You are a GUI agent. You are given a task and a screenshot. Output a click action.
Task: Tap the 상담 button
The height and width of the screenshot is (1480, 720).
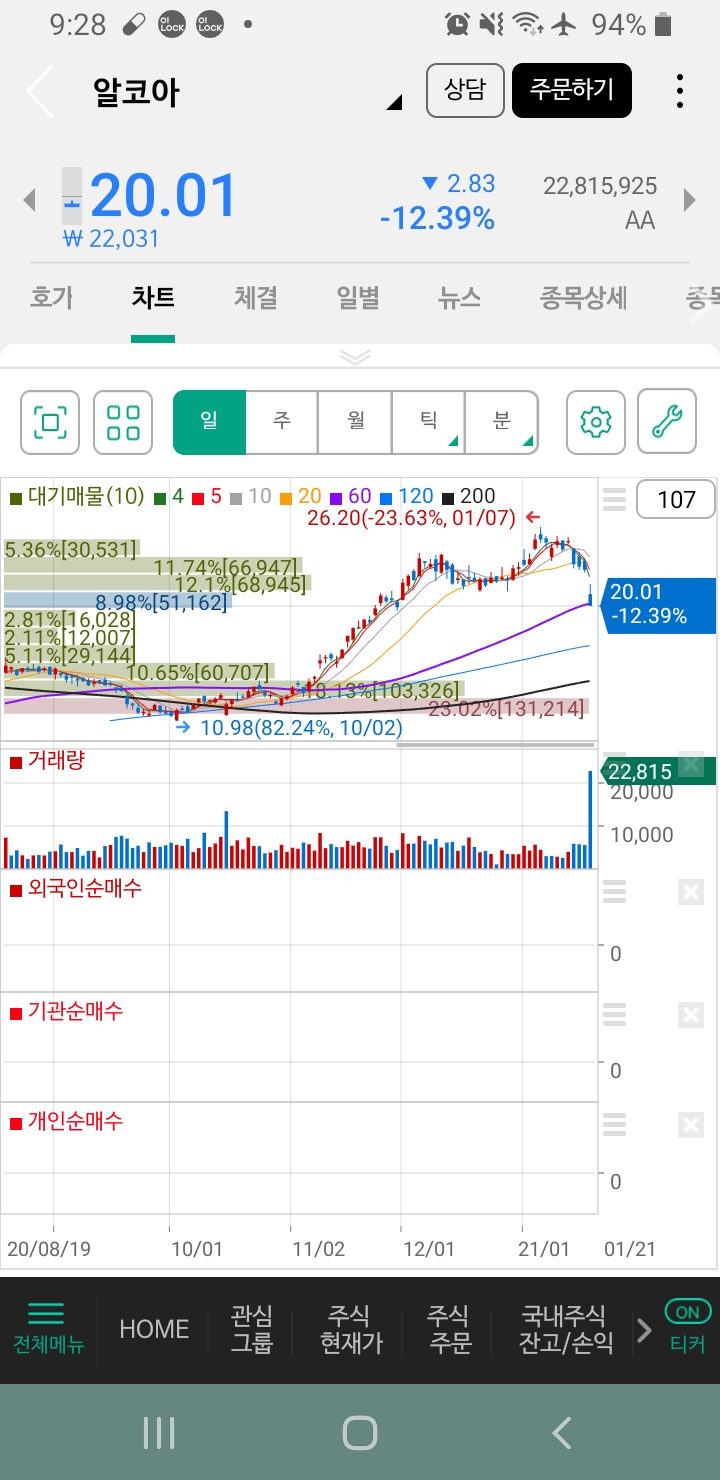click(x=465, y=91)
